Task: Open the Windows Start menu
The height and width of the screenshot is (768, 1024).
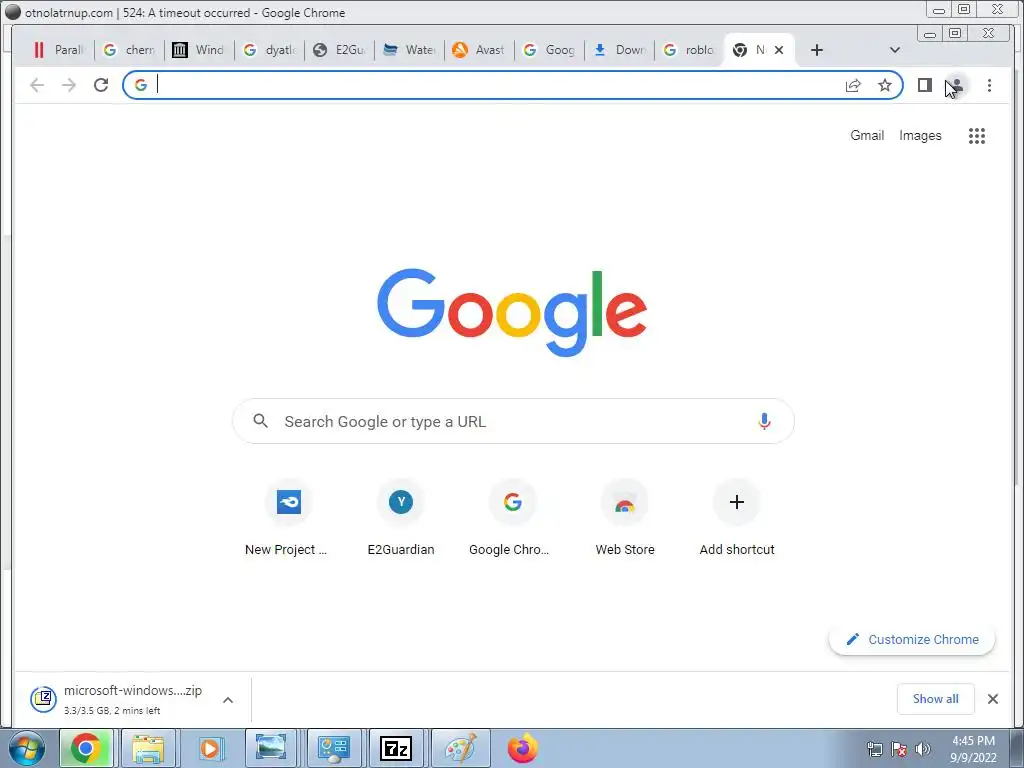Action: 27,748
